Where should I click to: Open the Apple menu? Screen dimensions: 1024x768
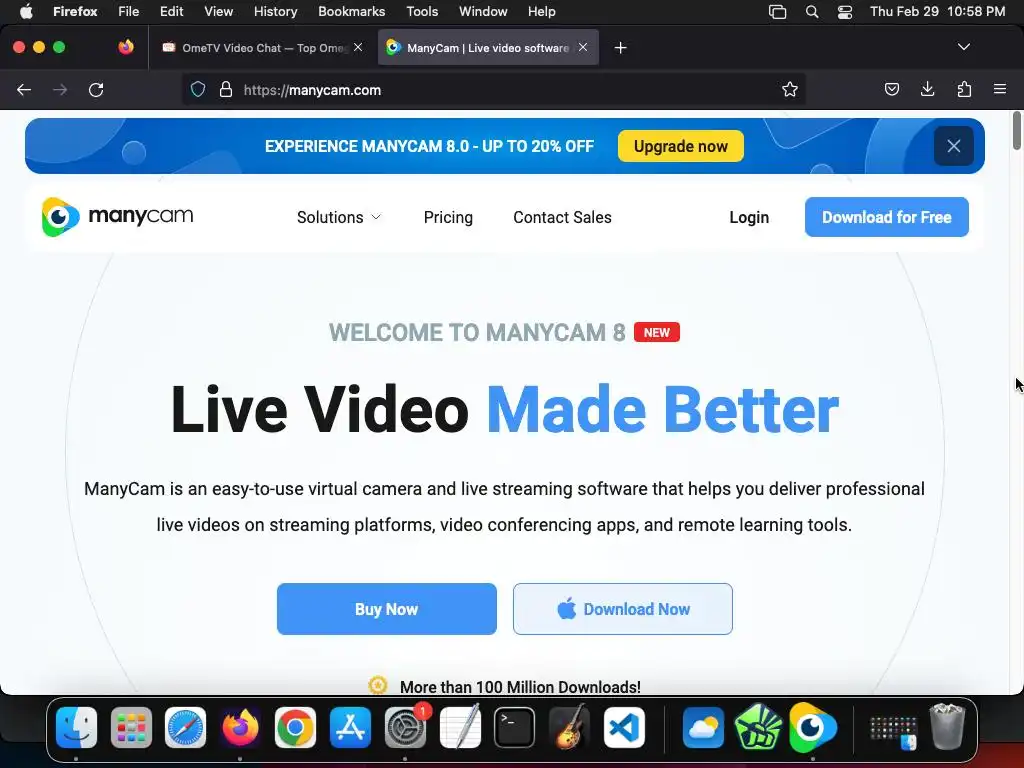pyautogui.click(x=26, y=12)
